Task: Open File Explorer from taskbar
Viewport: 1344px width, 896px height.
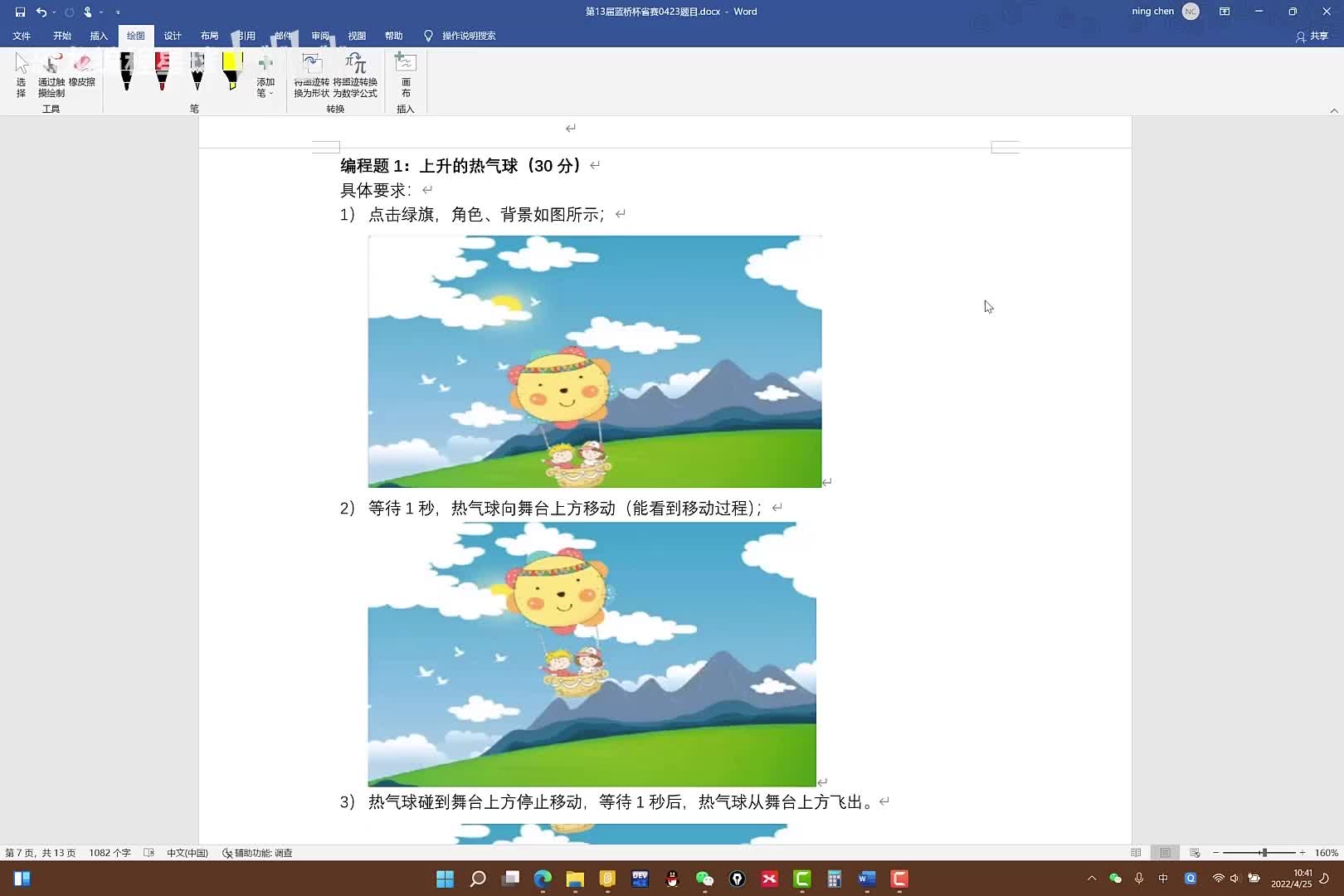Action: tap(575, 879)
